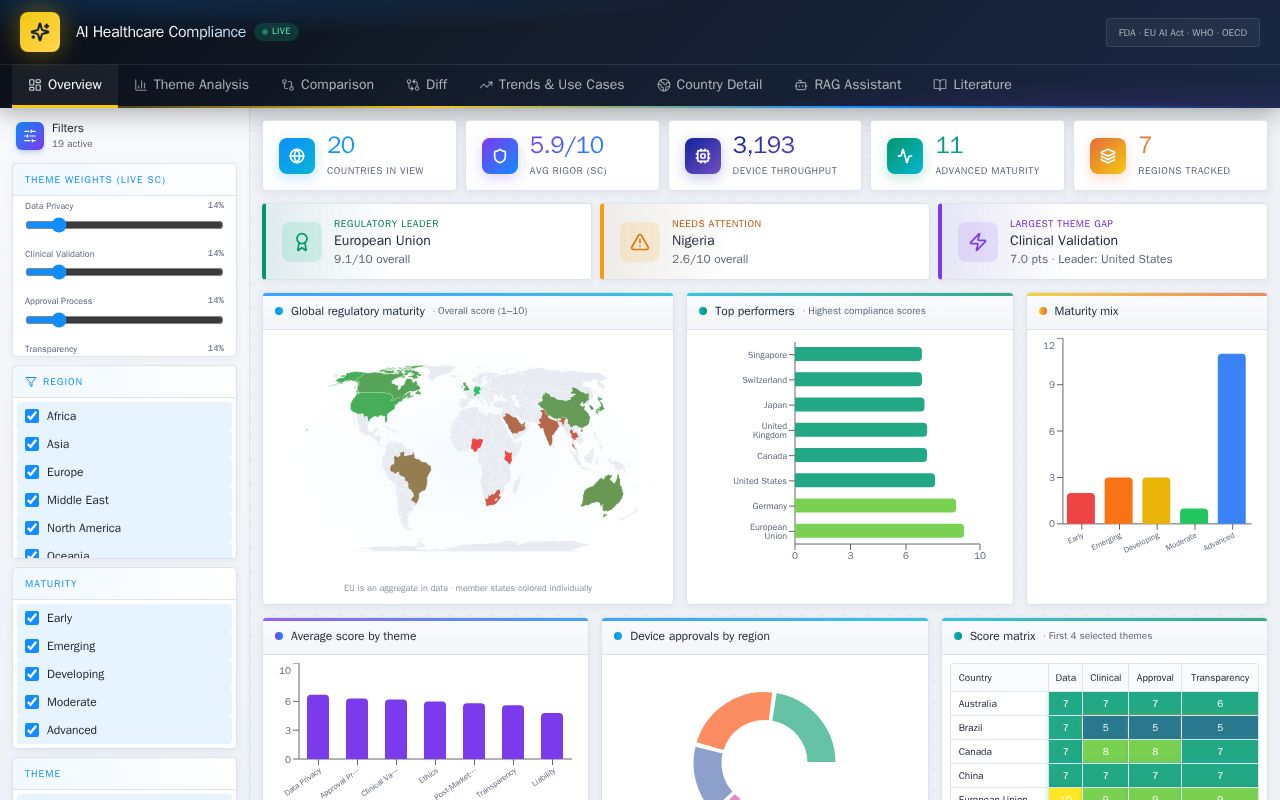Screen dimensions: 1280x800
Task: Click the funnel icon beside Region heading
Action: [31, 382]
